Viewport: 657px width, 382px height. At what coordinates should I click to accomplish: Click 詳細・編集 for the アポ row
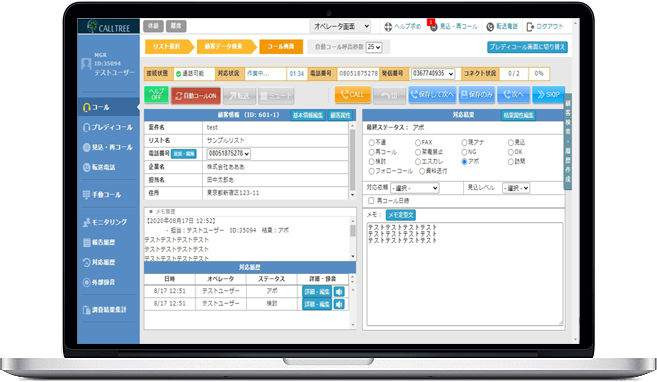tap(317, 292)
